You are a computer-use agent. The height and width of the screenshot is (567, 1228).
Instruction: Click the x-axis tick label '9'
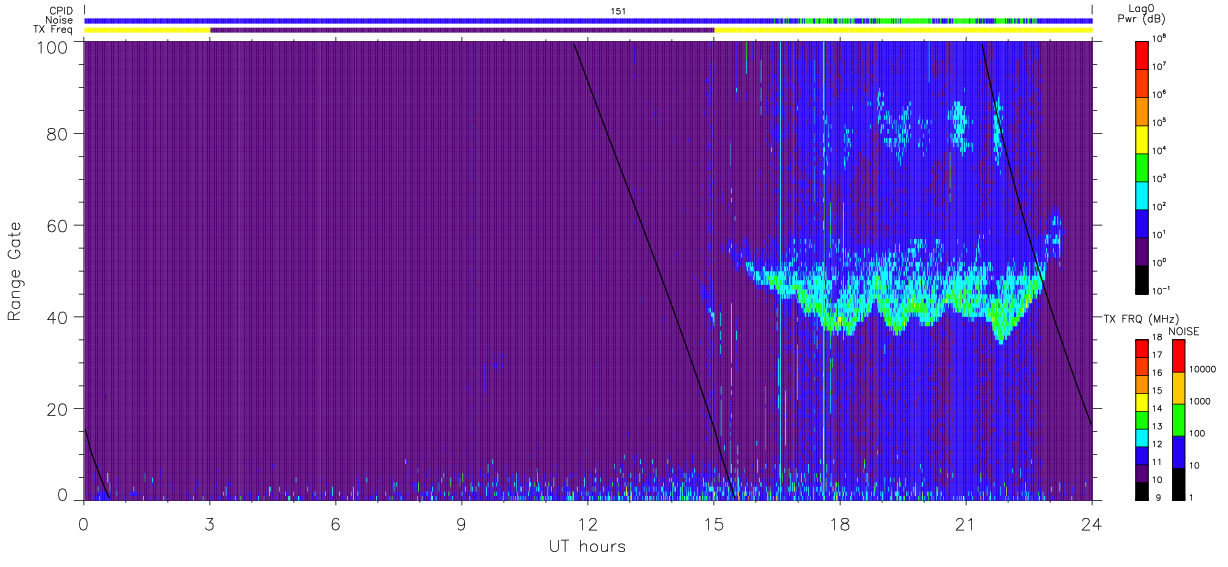pos(461,522)
